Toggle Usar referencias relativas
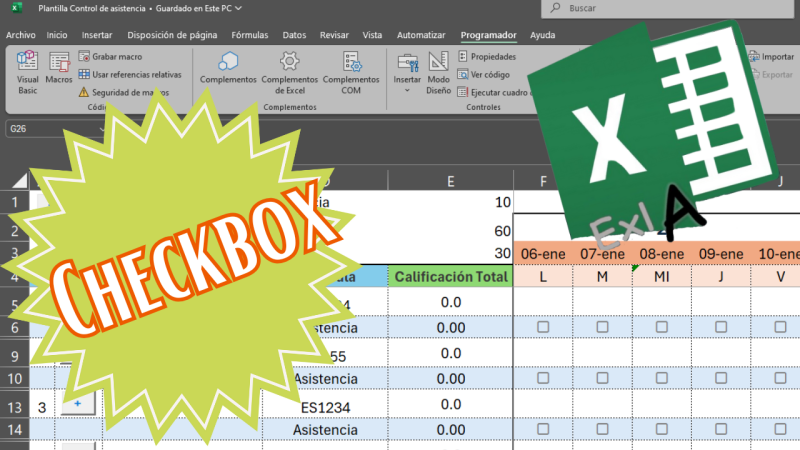Image resolution: width=800 pixels, height=450 pixels. coord(130,74)
